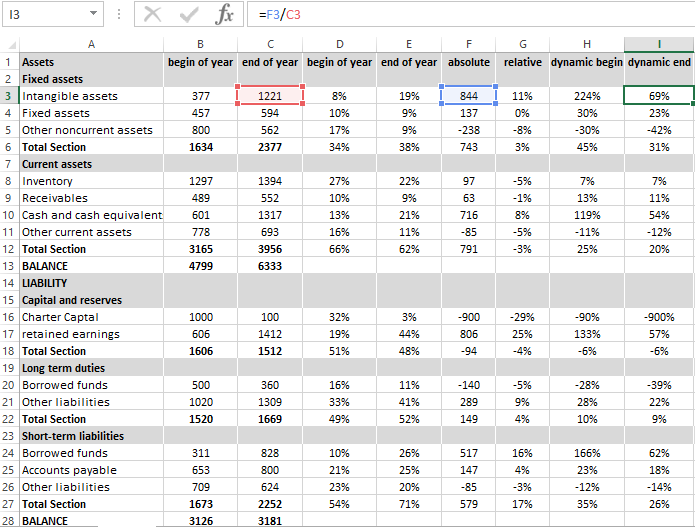This screenshot has width=695, height=527.
Task: Select column I header
Action: pos(659,44)
